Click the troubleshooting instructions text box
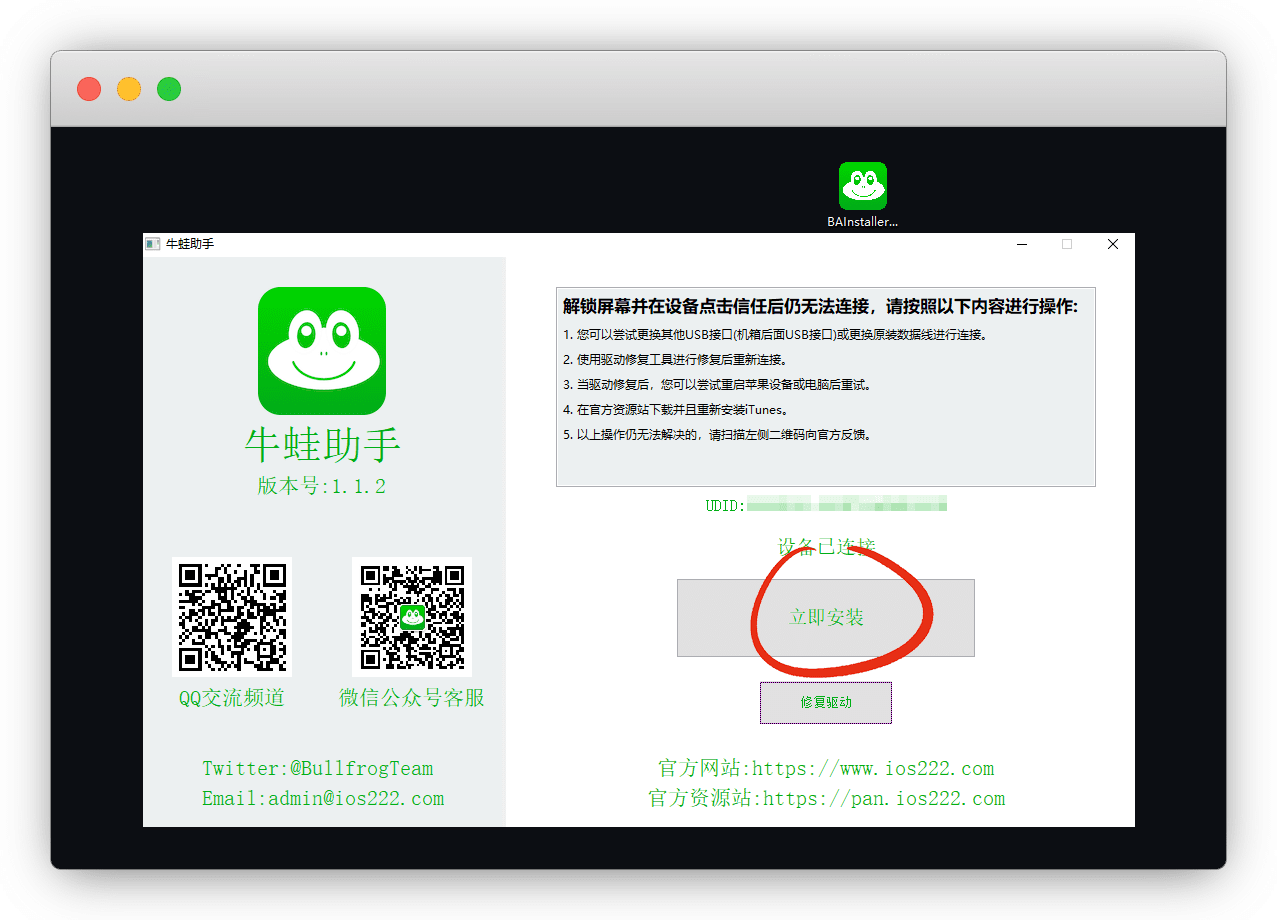This screenshot has height=920, width=1277. tap(825, 386)
